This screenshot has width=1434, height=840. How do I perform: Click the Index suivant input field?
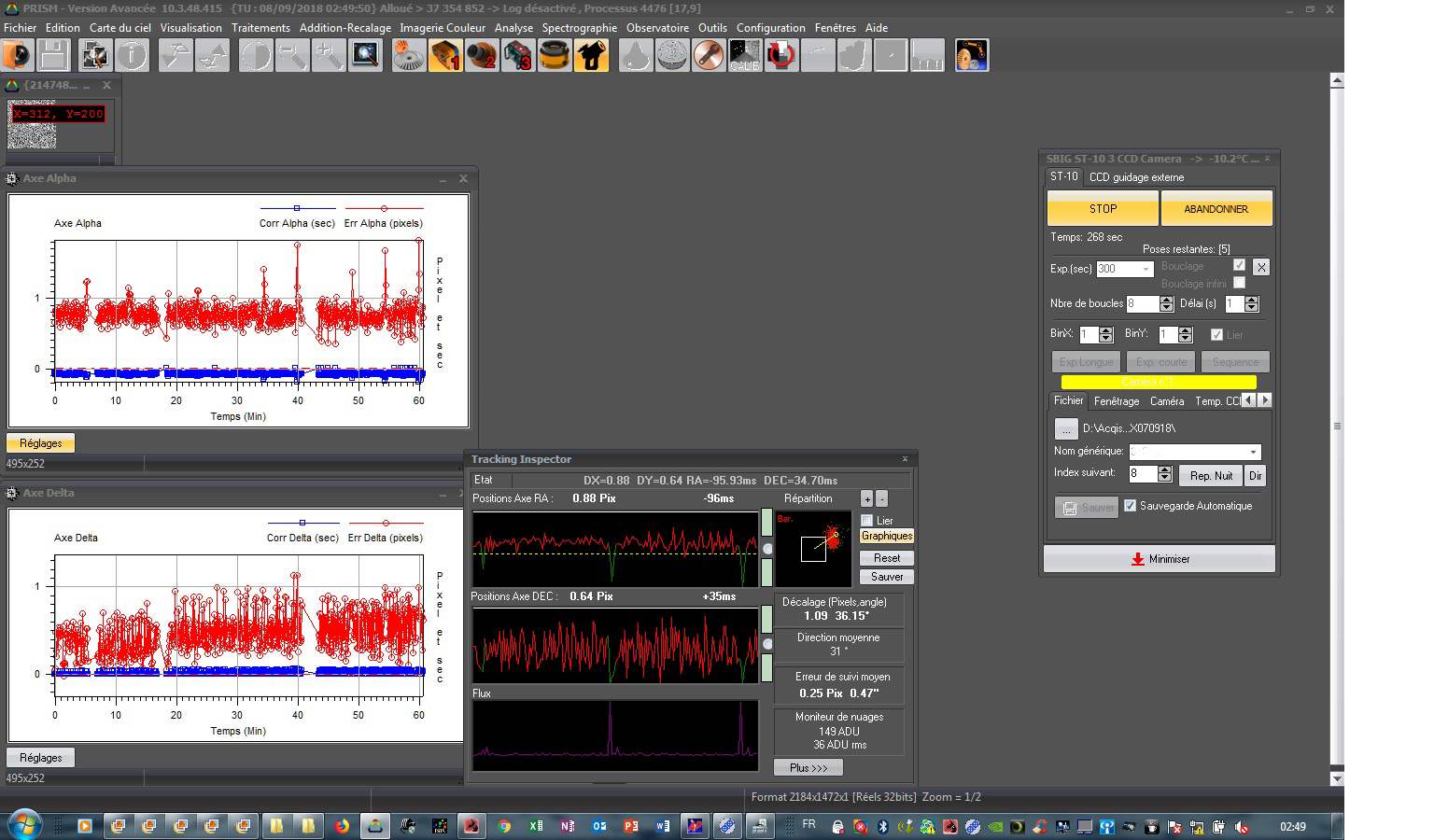tap(1143, 474)
